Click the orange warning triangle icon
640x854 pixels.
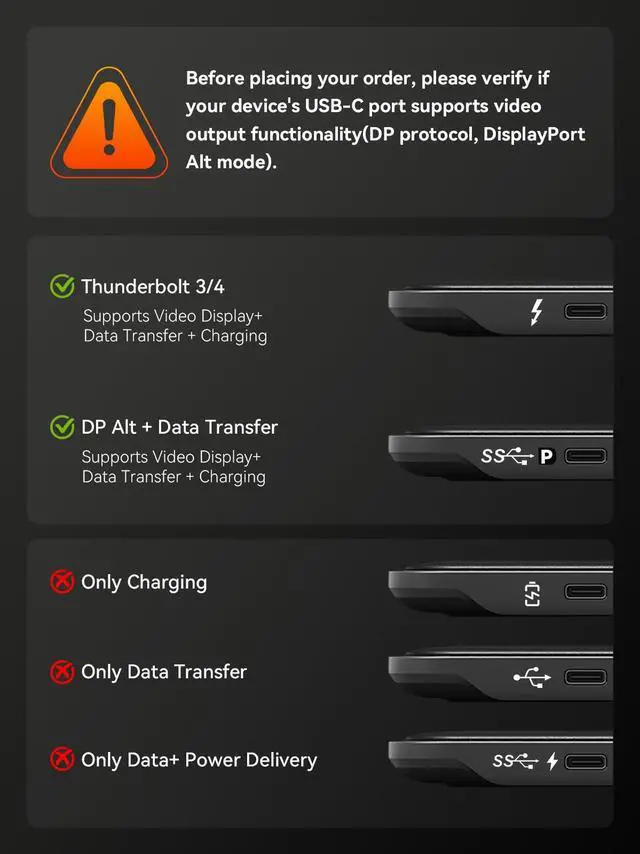click(x=109, y=123)
